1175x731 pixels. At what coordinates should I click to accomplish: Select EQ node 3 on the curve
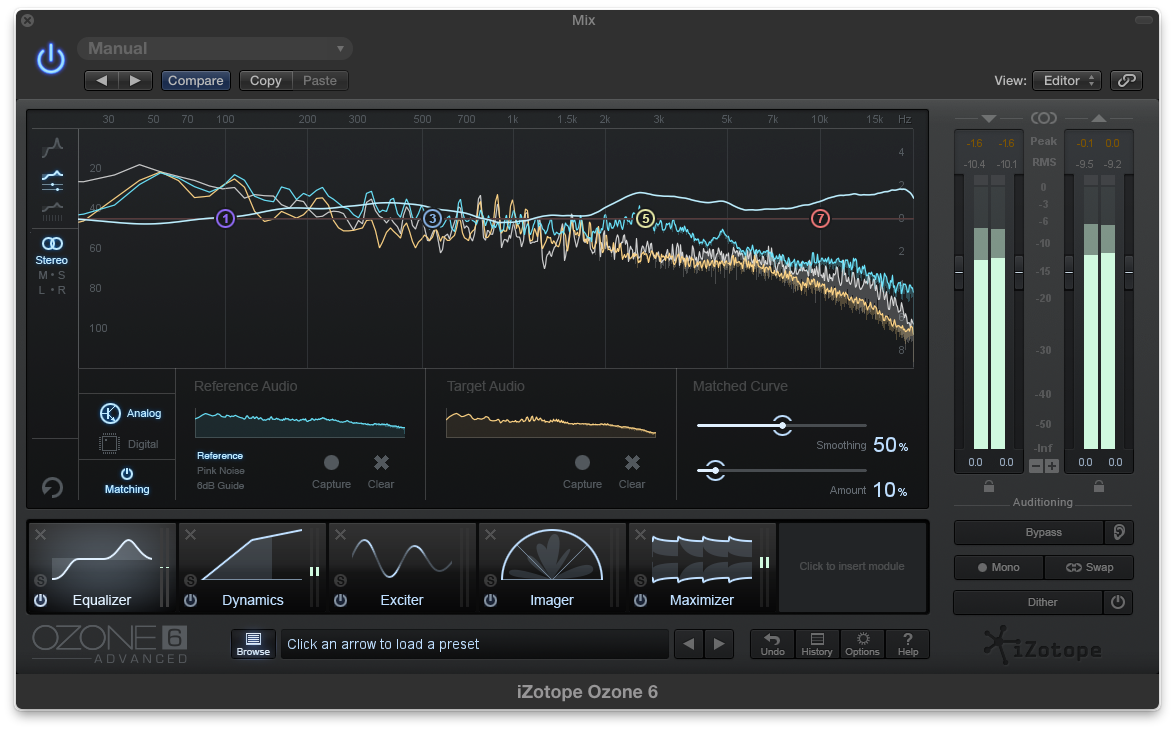[432, 218]
